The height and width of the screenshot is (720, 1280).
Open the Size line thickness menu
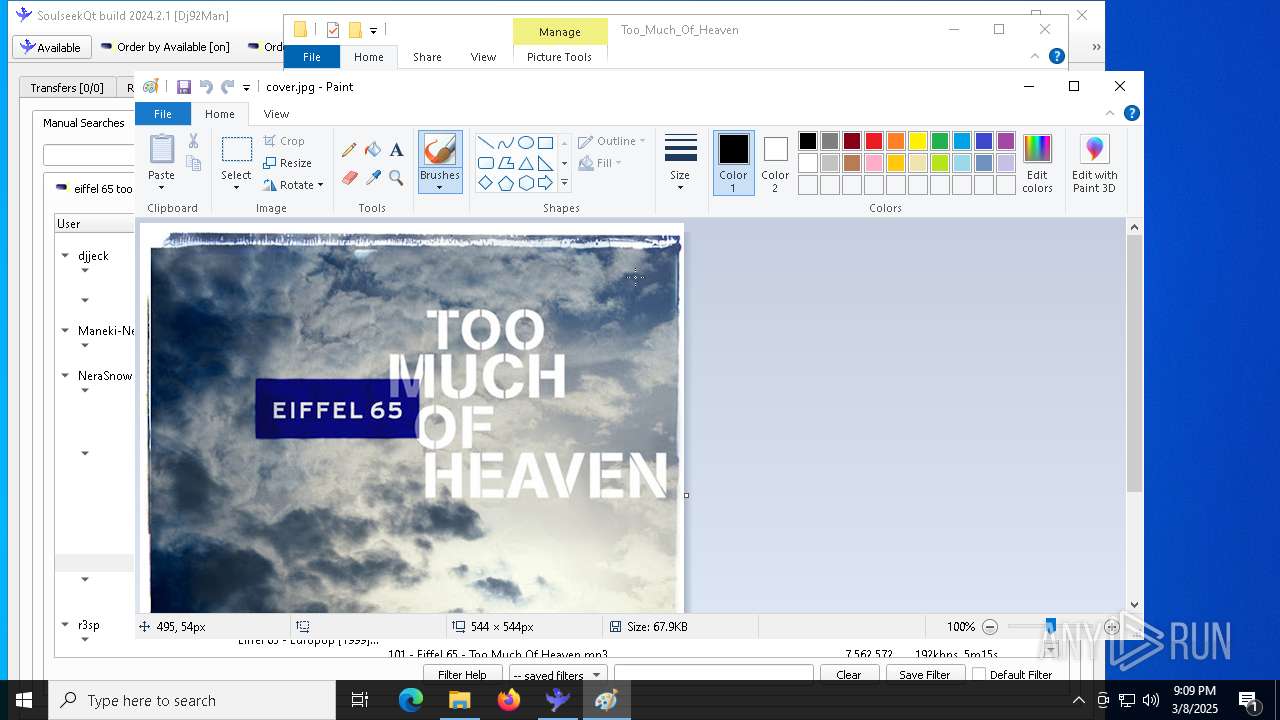pyautogui.click(x=680, y=162)
